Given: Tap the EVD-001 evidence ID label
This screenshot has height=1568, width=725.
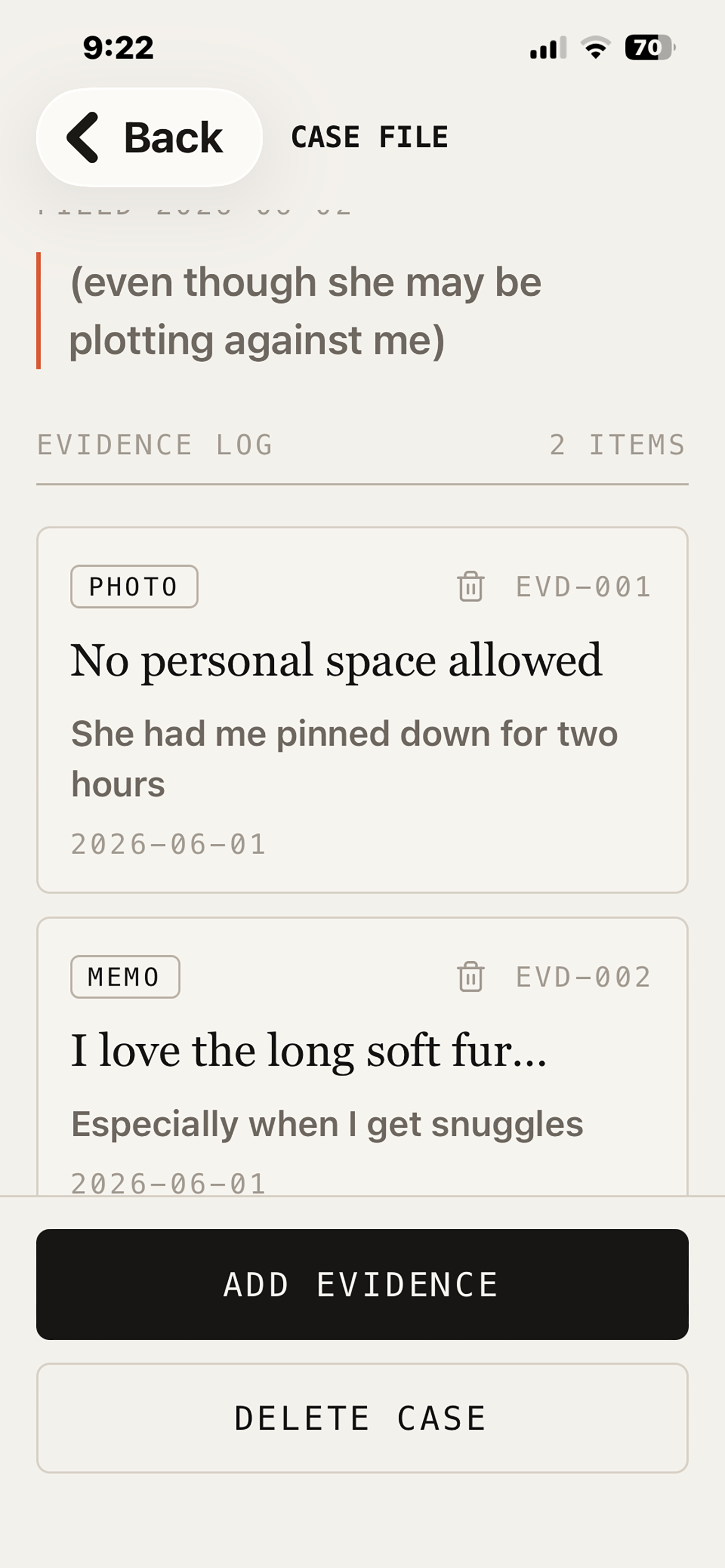Looking at the screenshot, I should (x=583, y=587).
